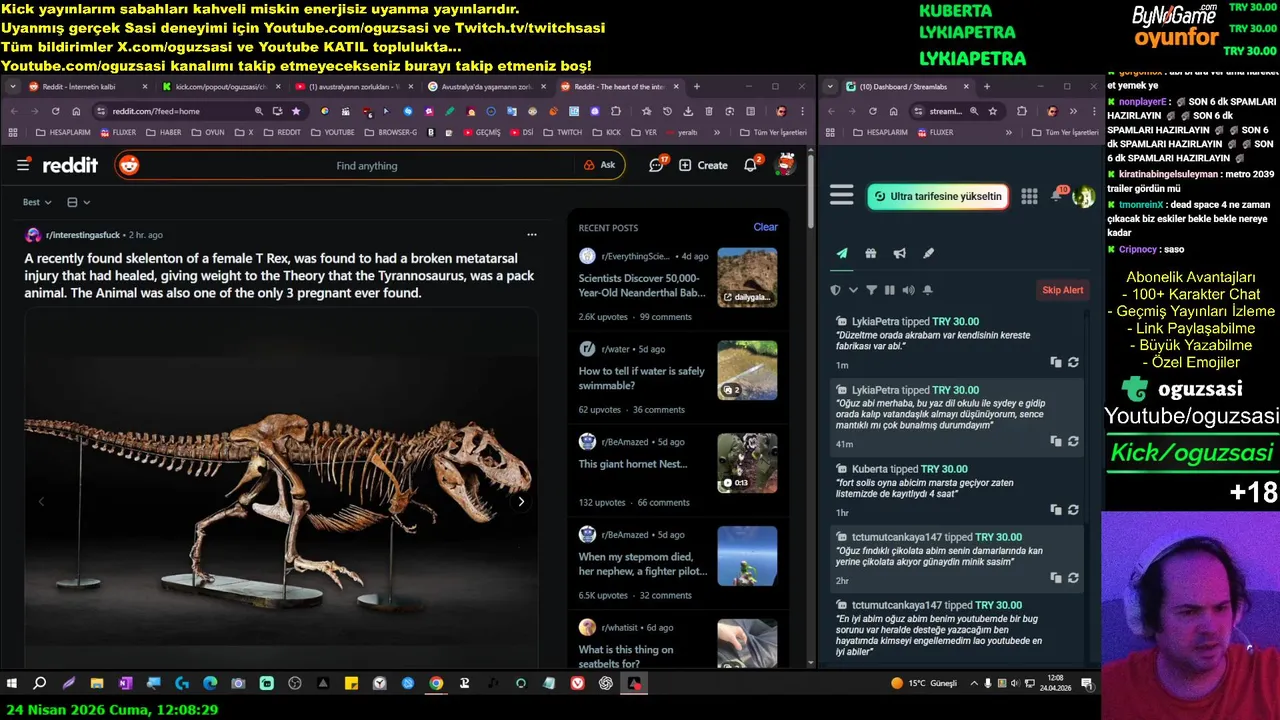
Task: Open Reddit Ask answers button
Action: tap(598, 165)
